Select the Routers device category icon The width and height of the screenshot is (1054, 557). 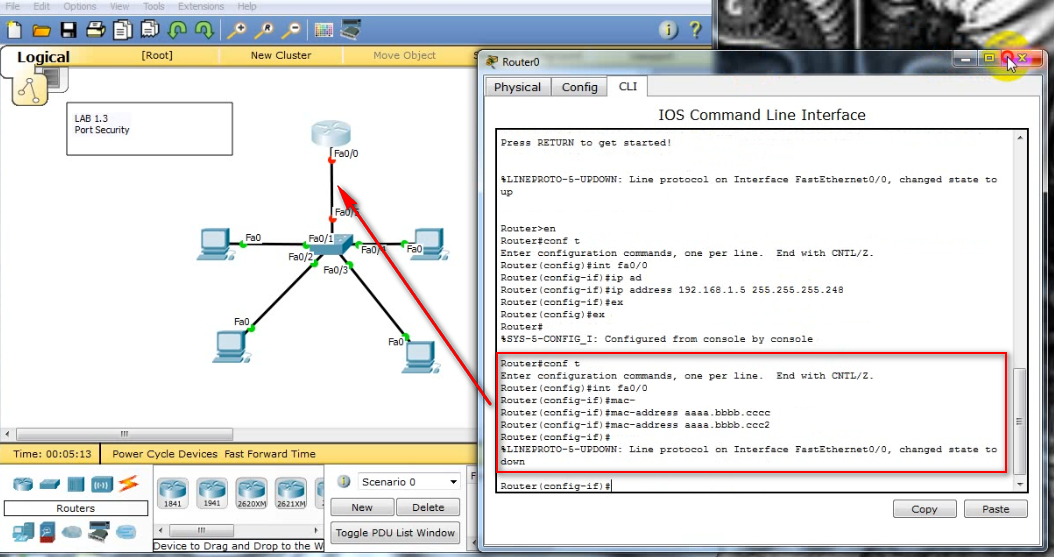[x=23, y=484]
